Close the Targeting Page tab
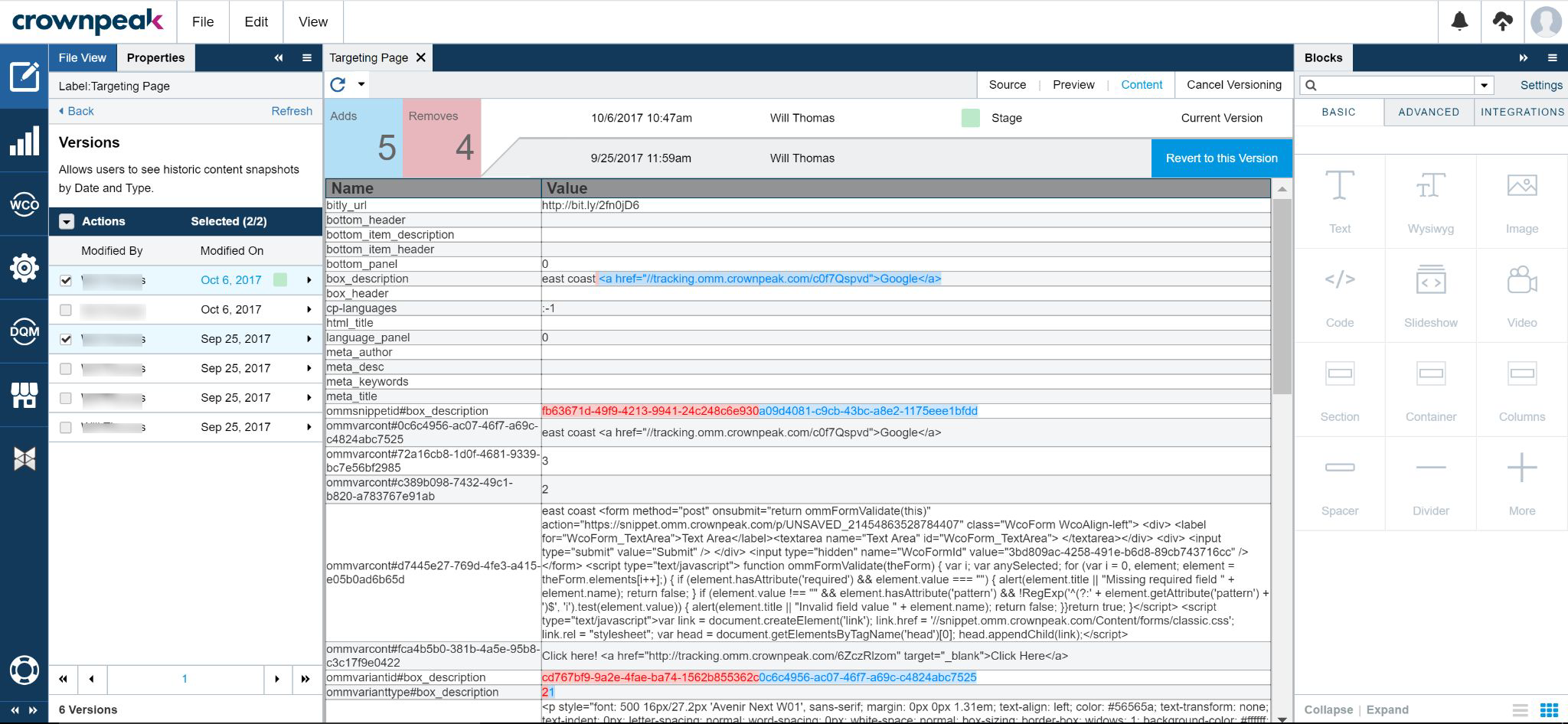 (x=420, y=57)
